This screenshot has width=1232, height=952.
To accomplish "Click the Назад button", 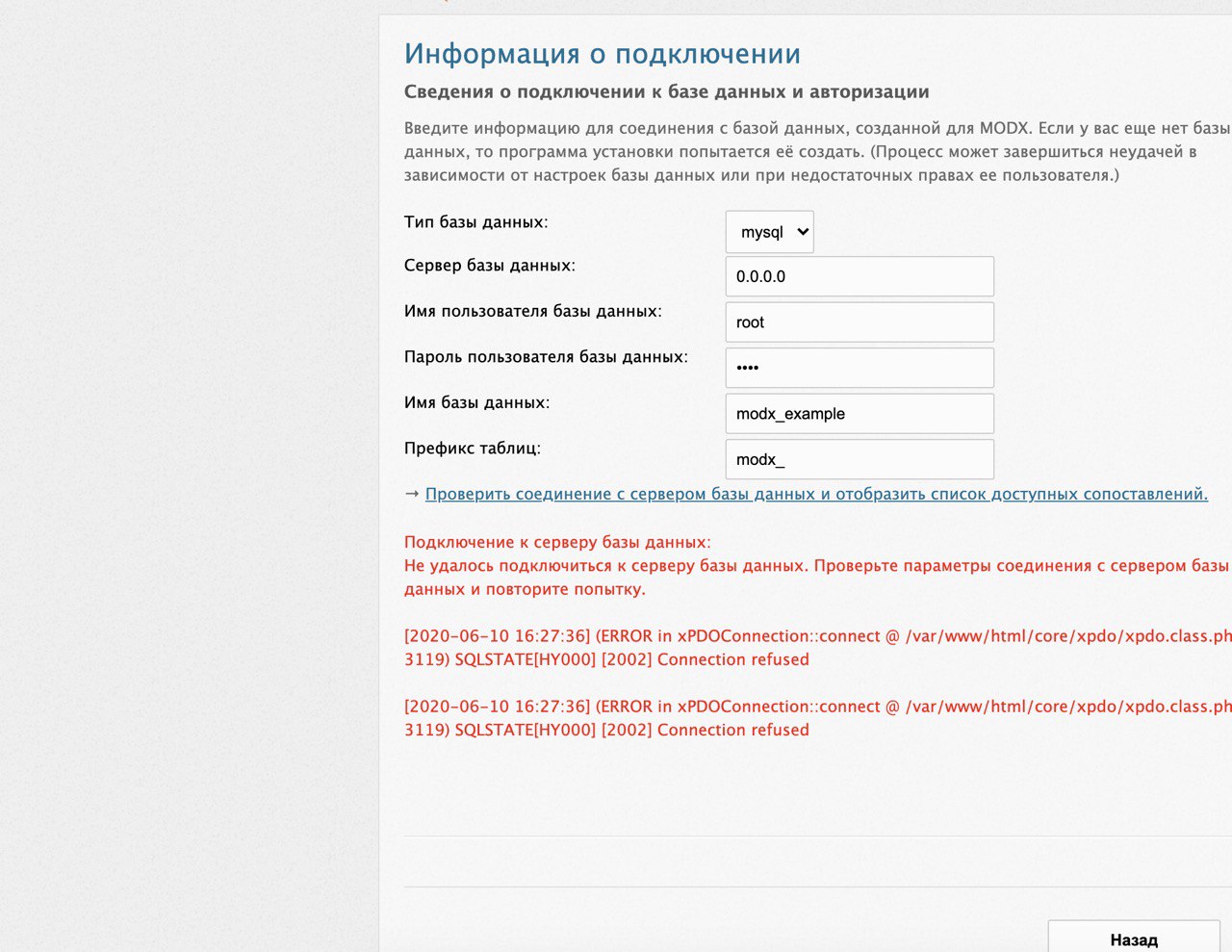I will pos(1134,937).
